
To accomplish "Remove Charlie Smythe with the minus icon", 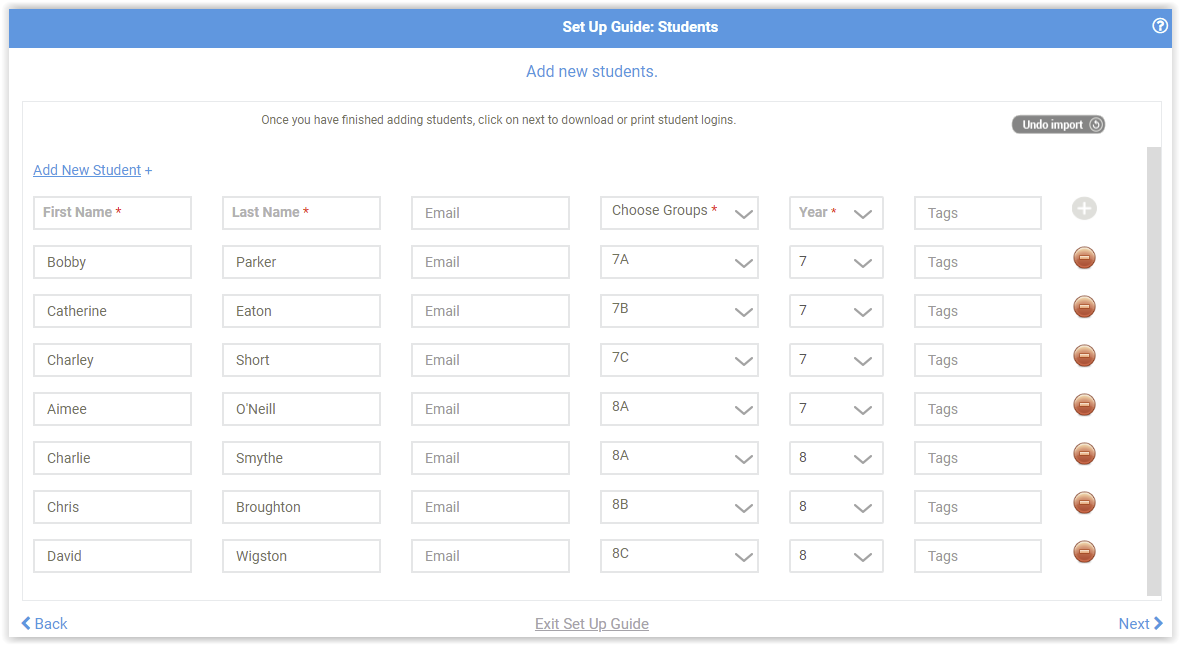I will click(x=1084, y=454).
